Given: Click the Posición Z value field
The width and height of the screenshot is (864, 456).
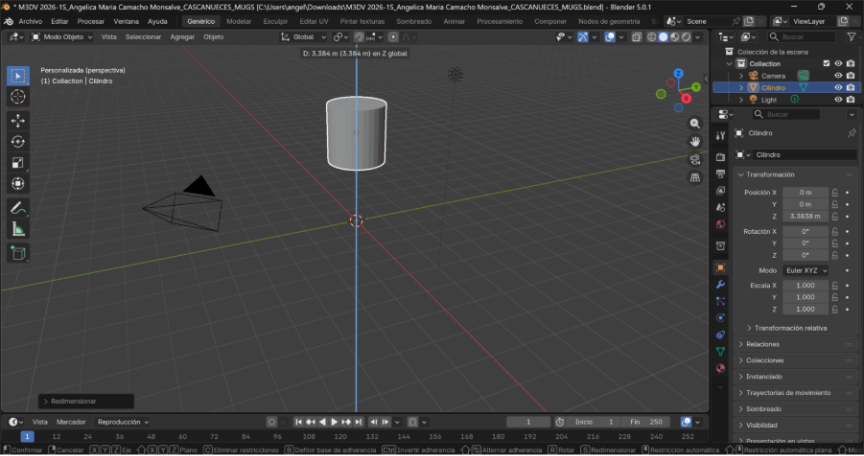Looking at the screenshot, I should pyautogui.click(x=805, y=216).
